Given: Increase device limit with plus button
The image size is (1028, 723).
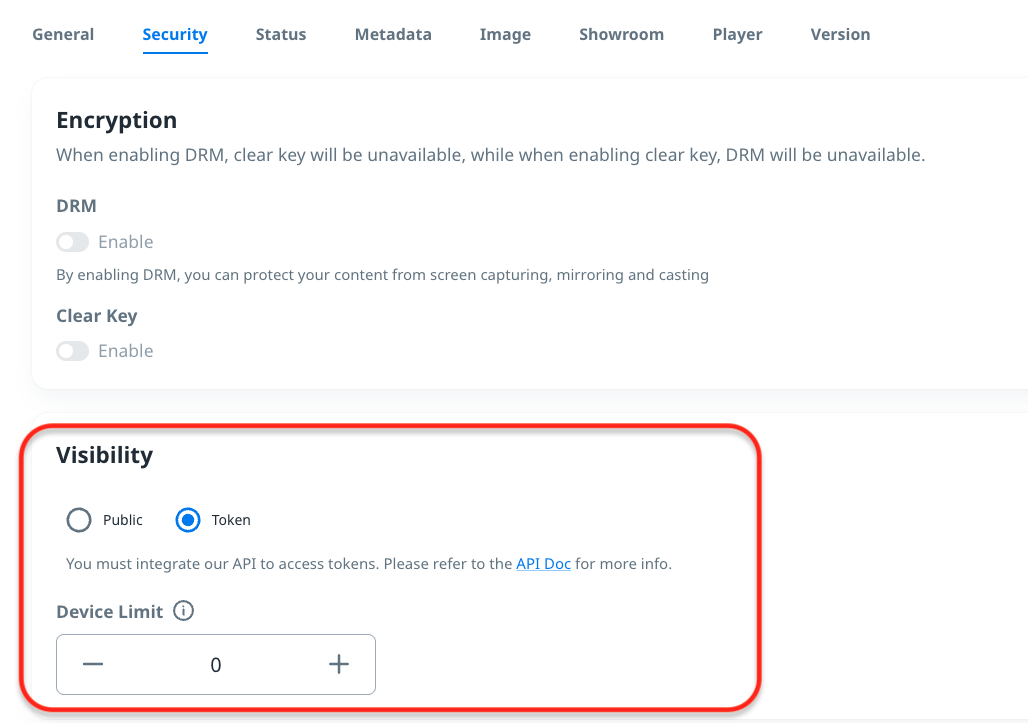Looking at the screenshot, I should coord(339,664).
